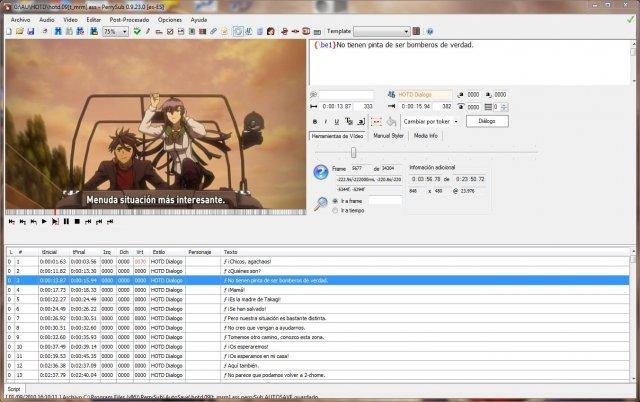Click the empty go-to frame input field
The width and height of the screenshot is (640, 402).
coord(385,200)
